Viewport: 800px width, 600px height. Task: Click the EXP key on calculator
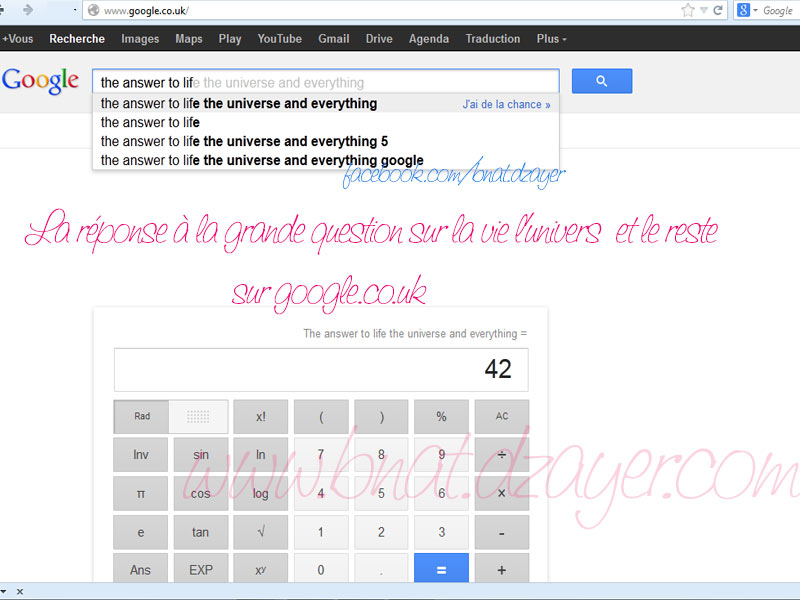click(201, 568)
